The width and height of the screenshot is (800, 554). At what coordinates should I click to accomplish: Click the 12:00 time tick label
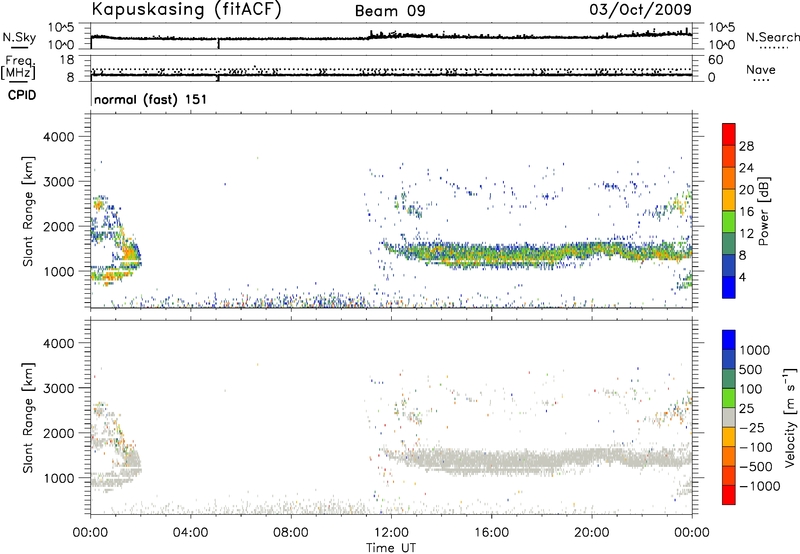[391, 533]
